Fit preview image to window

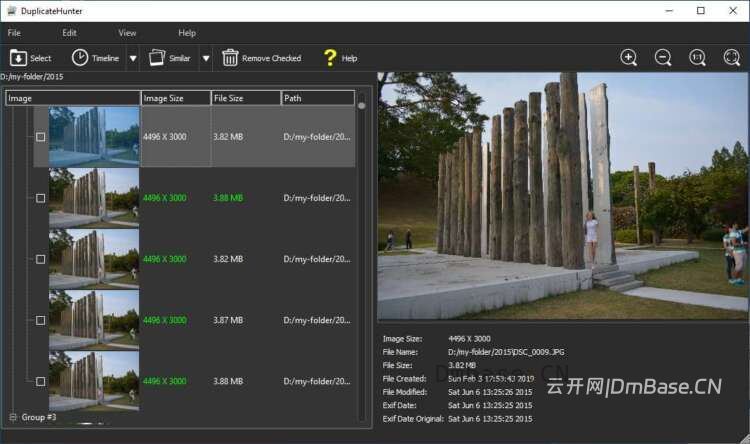(x=732, y=57)
